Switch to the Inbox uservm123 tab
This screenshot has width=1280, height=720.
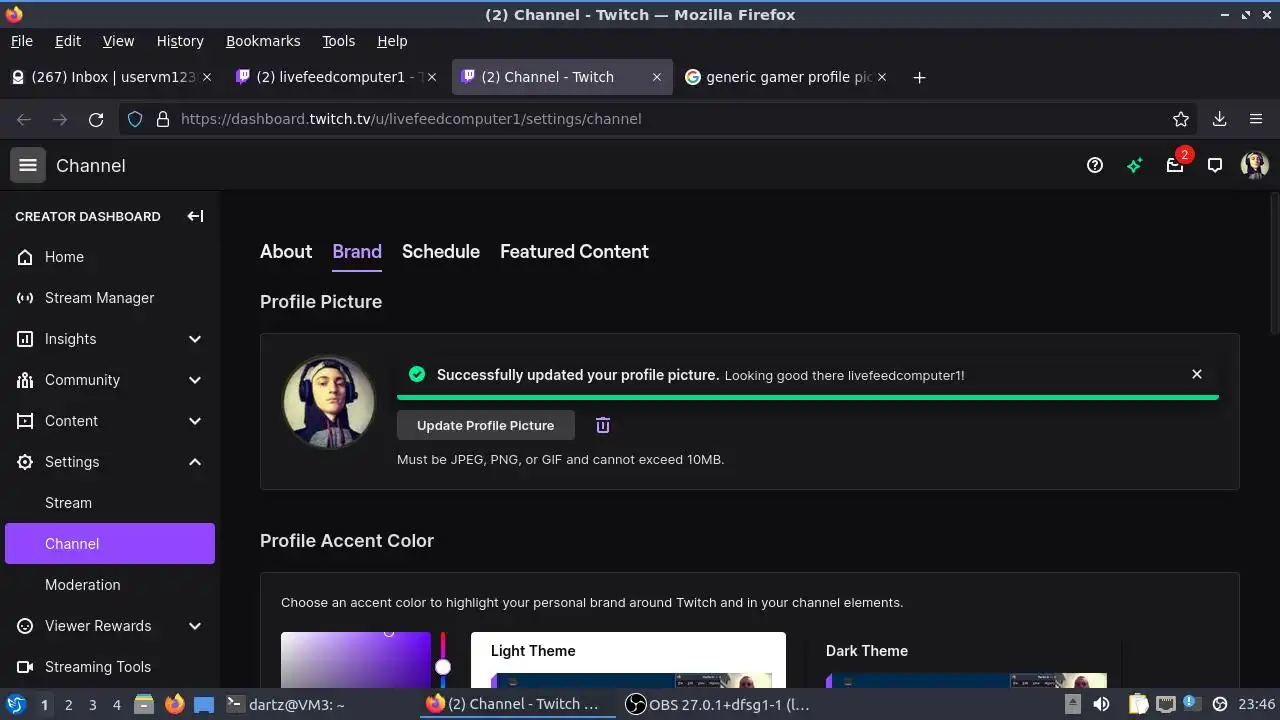coord(111,77)
